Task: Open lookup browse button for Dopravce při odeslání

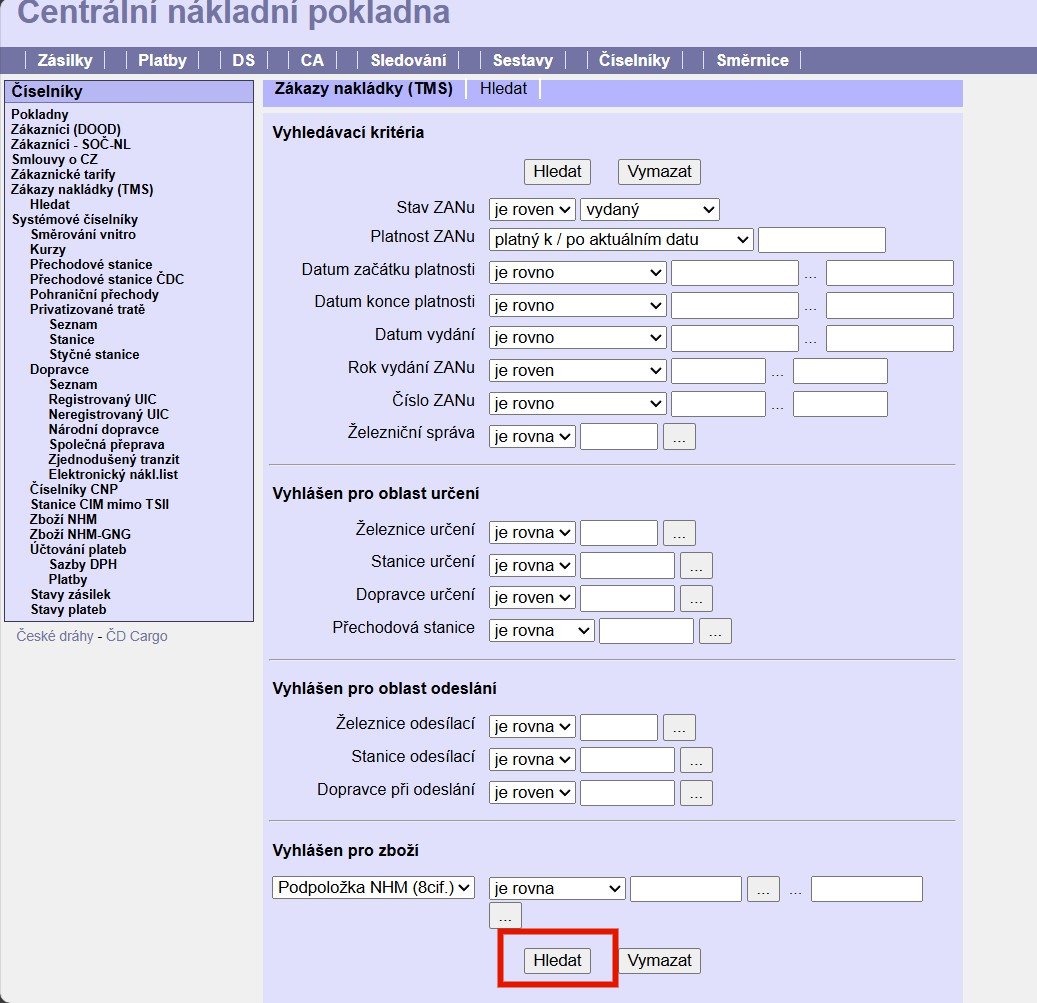Action: click(x=696, y=793)
